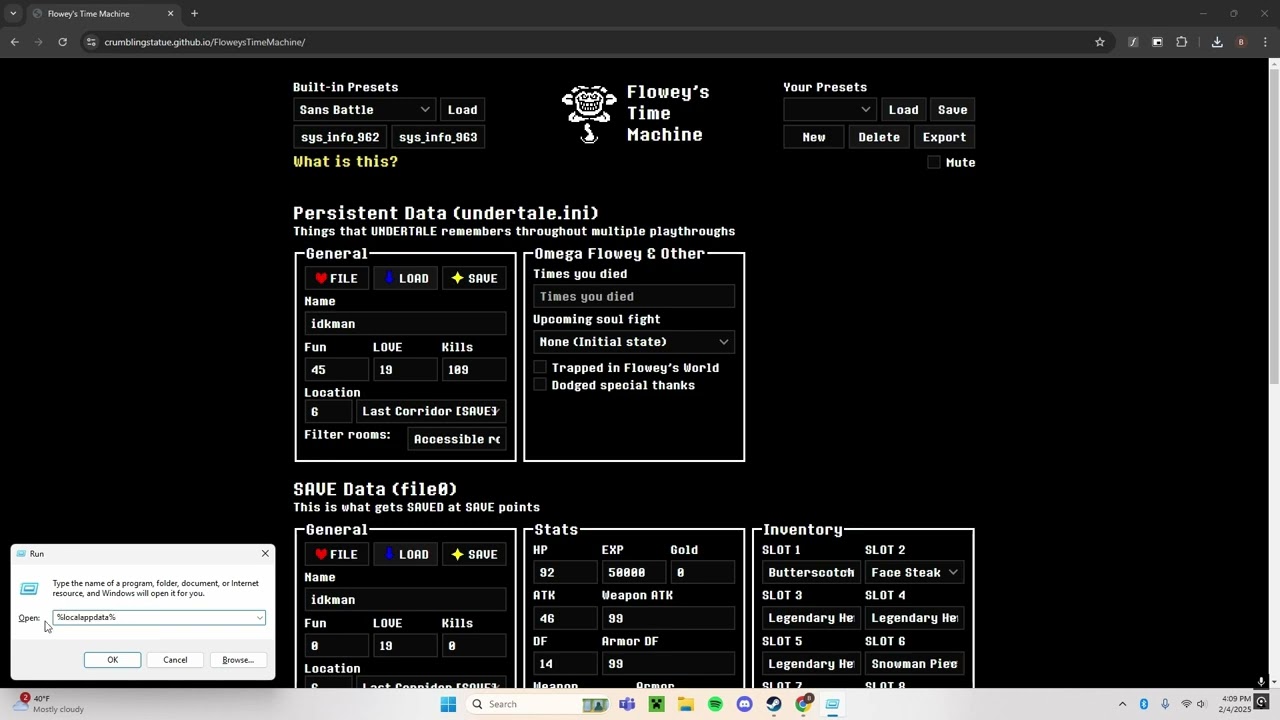Image resolution: width=1280 pixels, height=720 pixels.
Task: Open Discord from taskbar
Action: click(x=744, y=704)
